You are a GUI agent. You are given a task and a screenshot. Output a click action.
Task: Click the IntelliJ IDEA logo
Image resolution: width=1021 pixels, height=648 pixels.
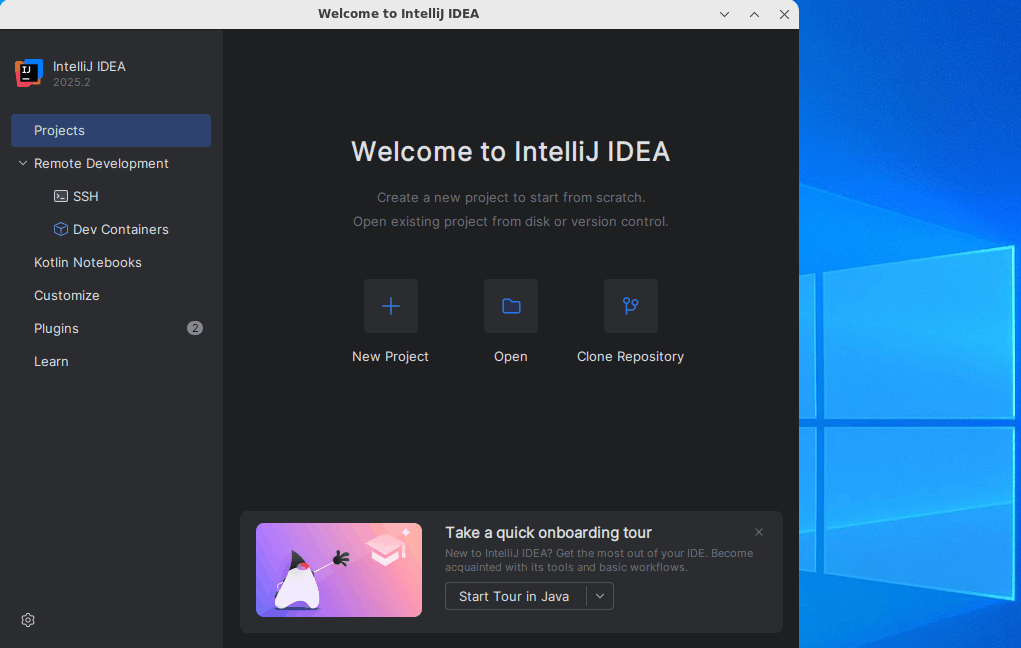[x=29, y=73]
